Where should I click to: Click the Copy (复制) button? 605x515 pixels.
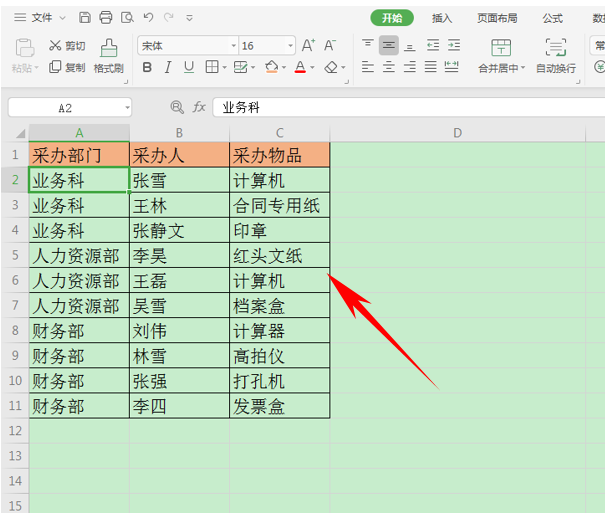click(x=67, y=68)
